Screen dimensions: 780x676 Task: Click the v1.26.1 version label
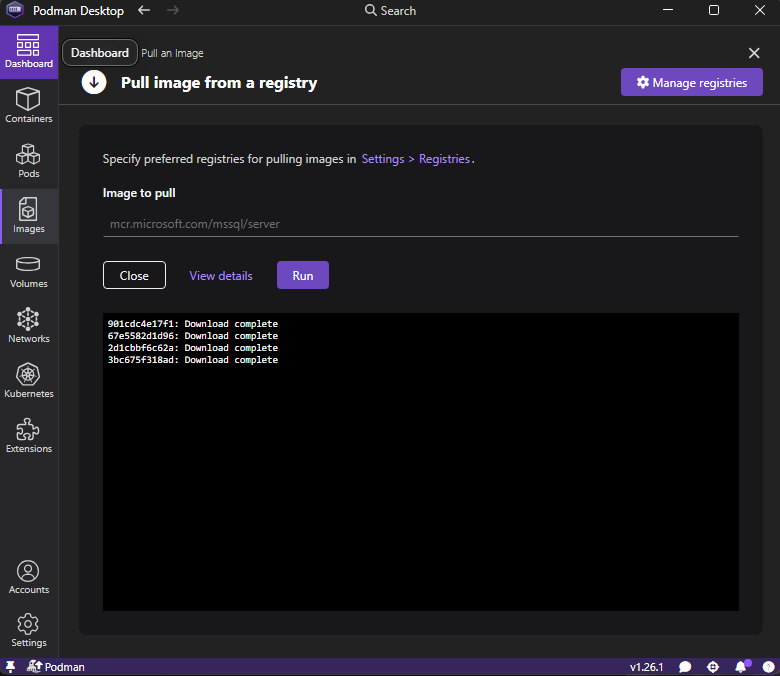(646, 667)
